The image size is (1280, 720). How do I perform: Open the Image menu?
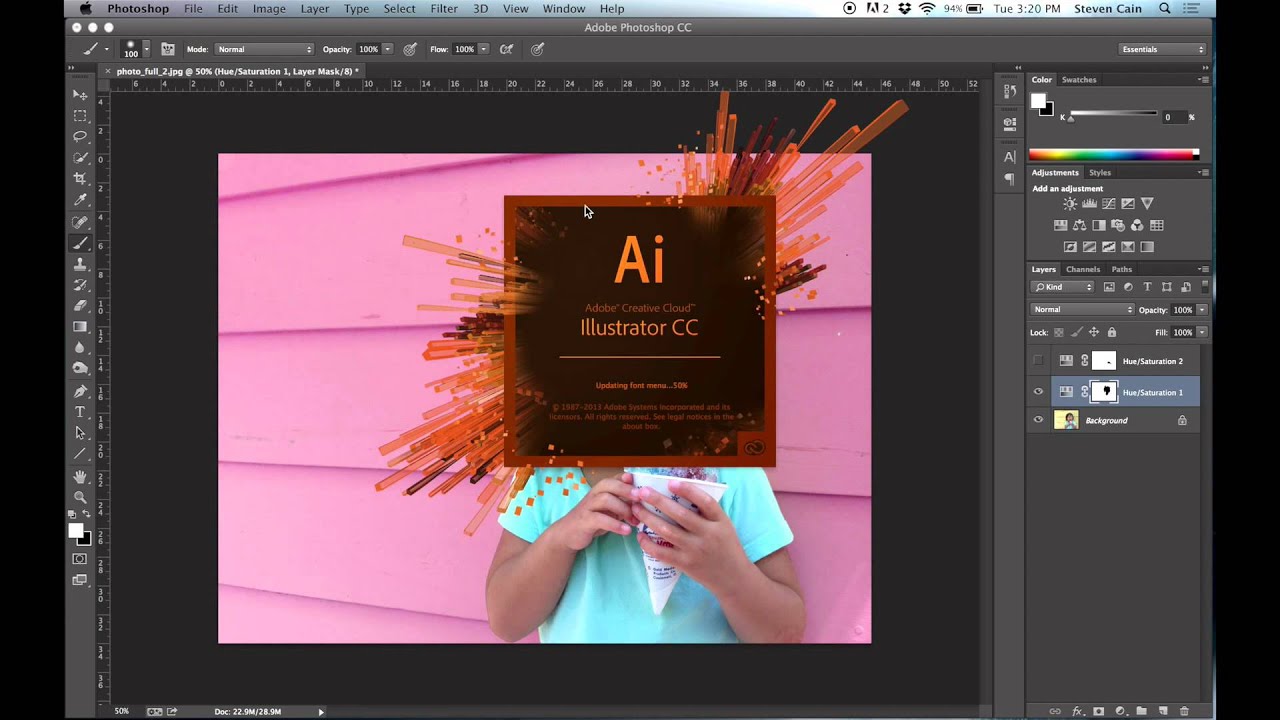(269, 9)
